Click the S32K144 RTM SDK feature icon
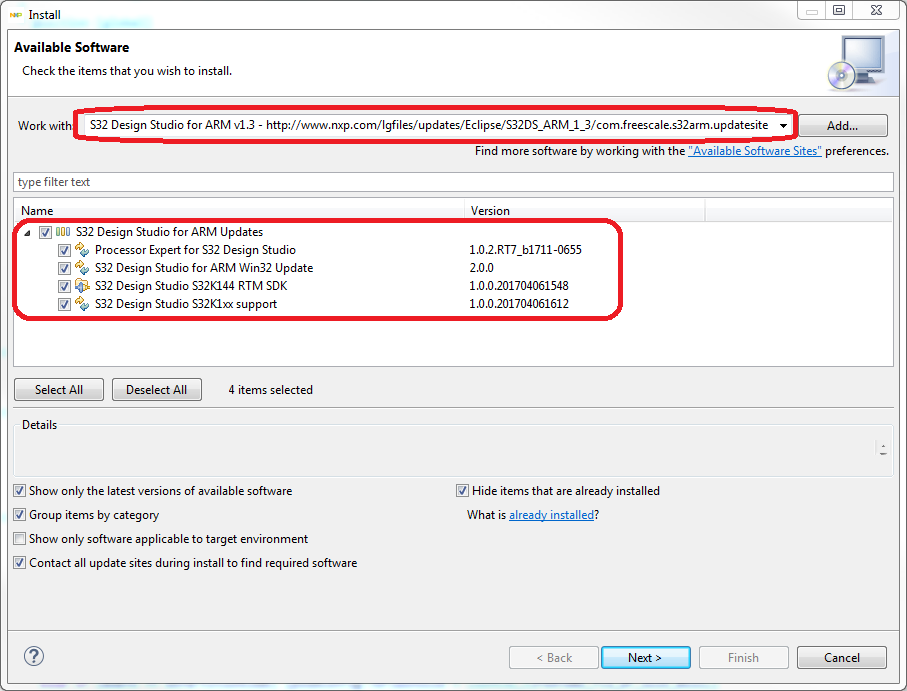This screenshot has height=691, width=907. [x=82, y=286]
